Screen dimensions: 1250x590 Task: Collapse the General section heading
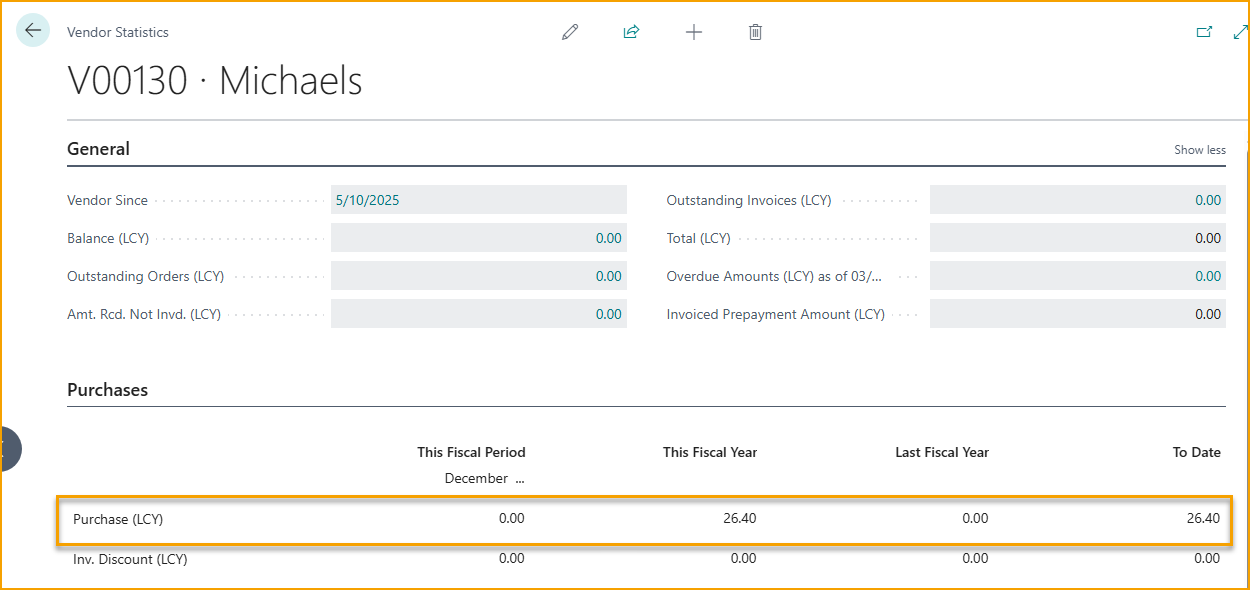pos(98,149)
